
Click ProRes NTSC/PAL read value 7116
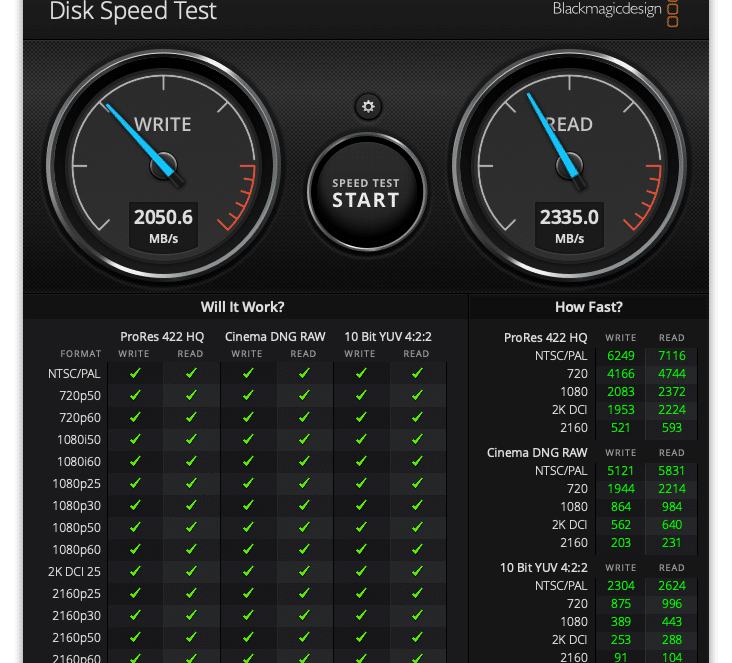pos(672,356)
